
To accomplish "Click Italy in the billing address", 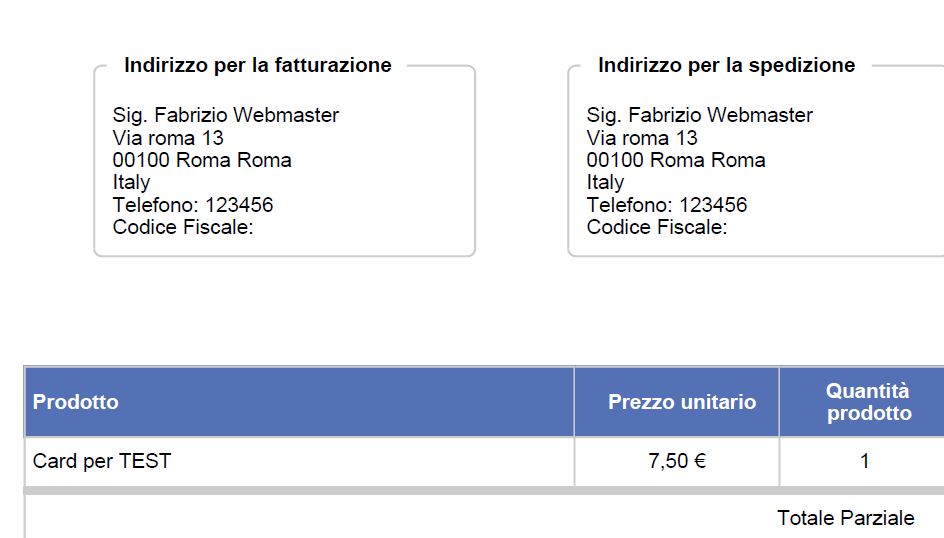I will (x=131, y=182).
